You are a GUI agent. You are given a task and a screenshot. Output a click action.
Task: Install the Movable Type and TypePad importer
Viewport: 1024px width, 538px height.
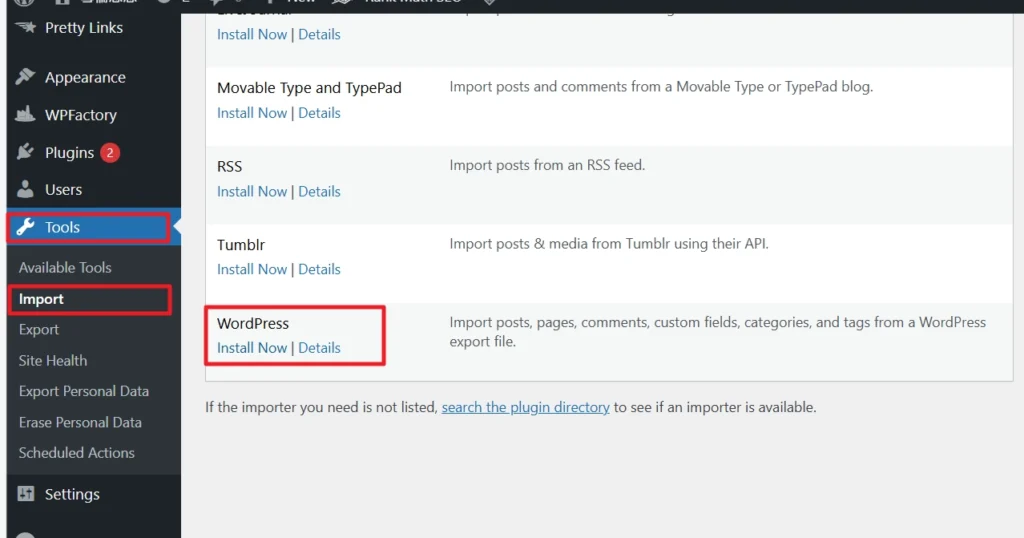click(x=252, y=113)
